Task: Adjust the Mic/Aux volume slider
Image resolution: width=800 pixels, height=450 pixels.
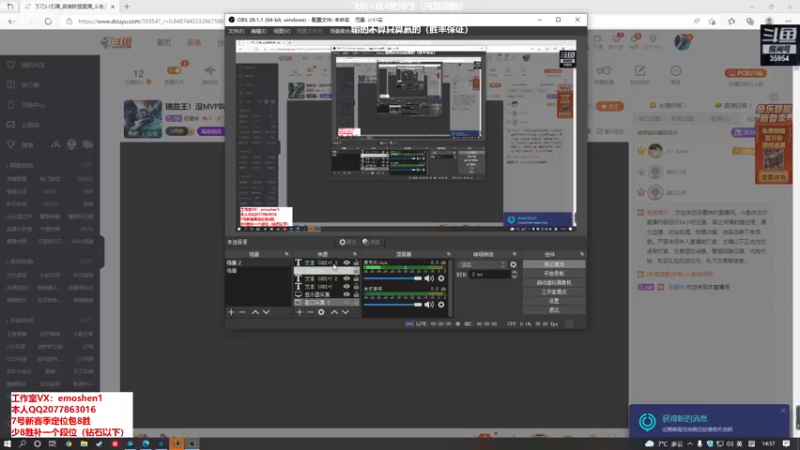Action: [393, 279]
